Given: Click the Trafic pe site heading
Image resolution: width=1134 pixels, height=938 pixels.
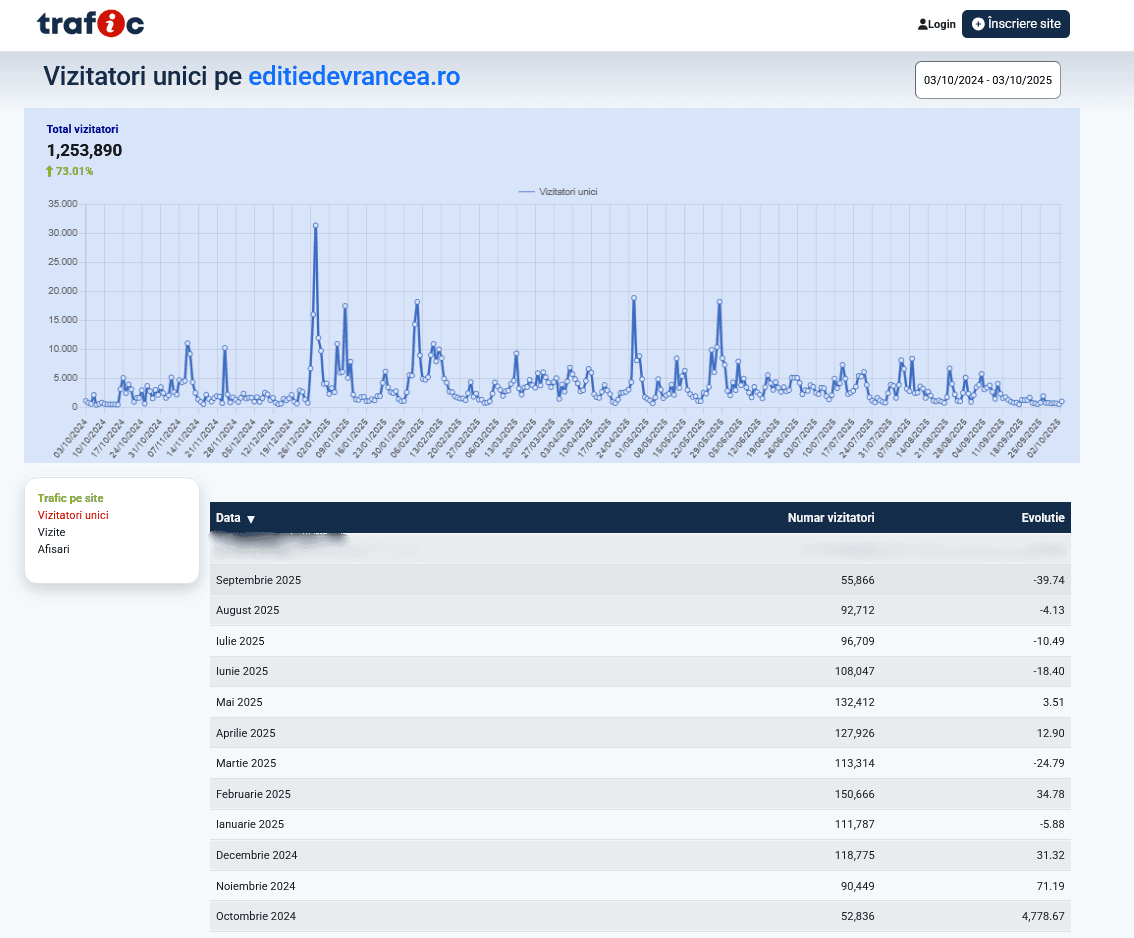Looking at the screenshot, I should [x=70, y=498].
